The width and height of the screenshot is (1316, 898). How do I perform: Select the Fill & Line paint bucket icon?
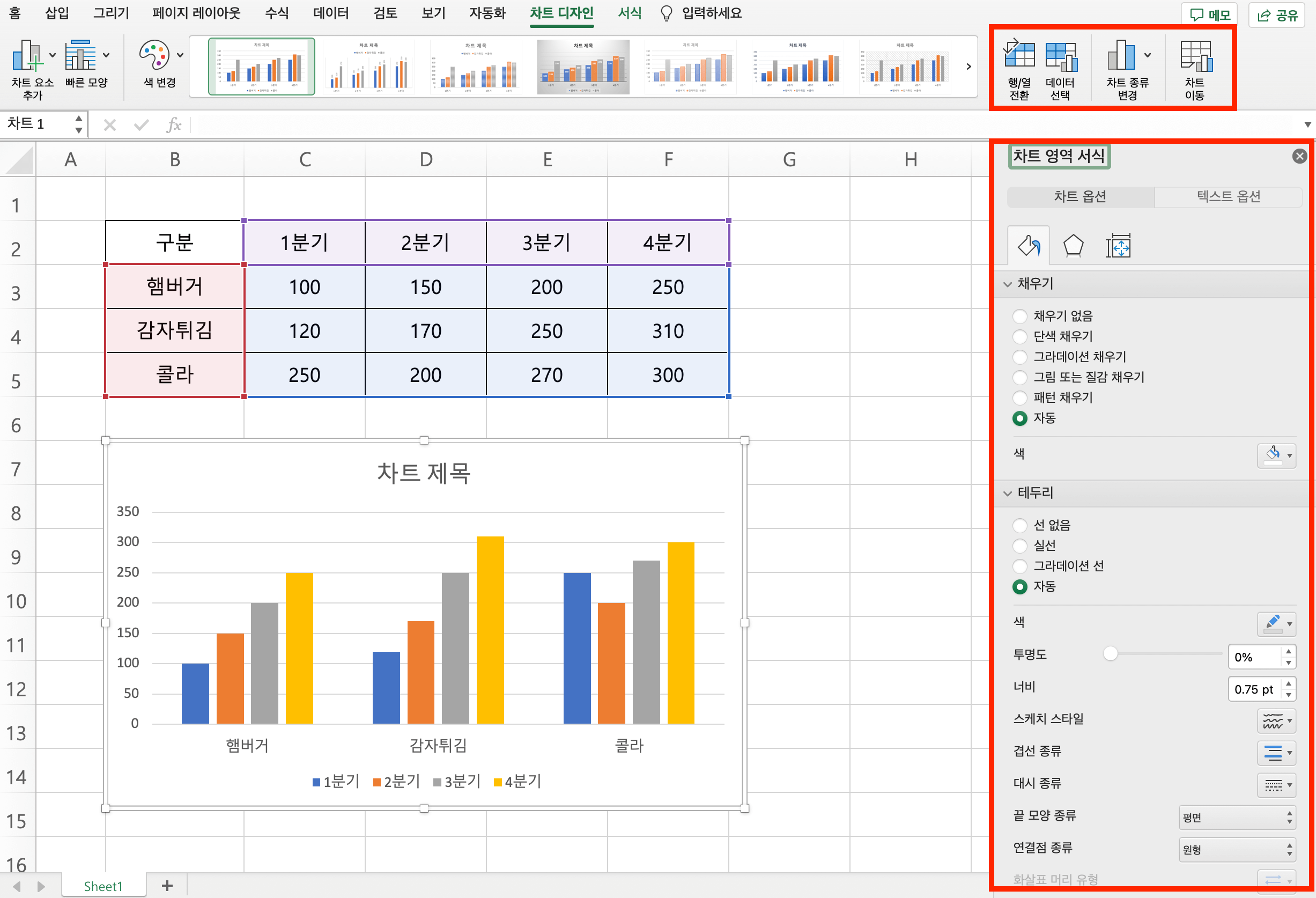point(1029,246)
